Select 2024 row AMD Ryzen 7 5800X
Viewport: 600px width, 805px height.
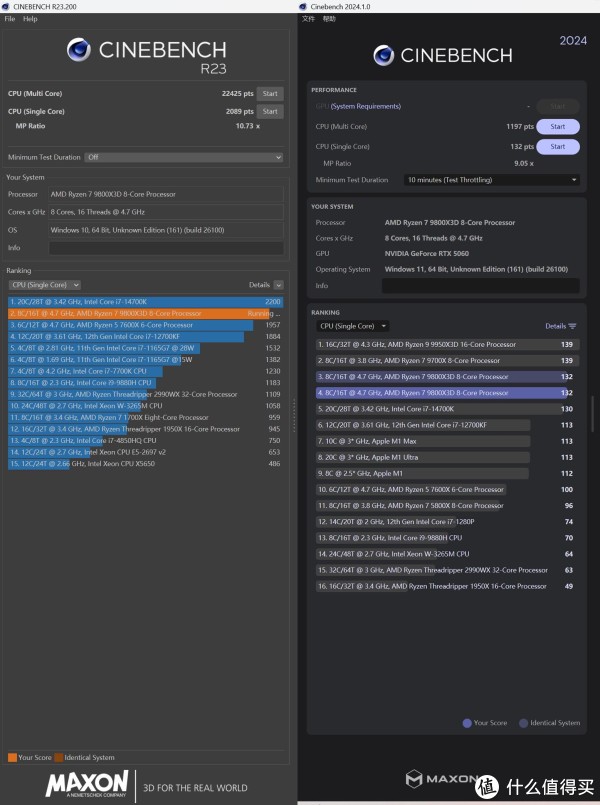tap(448, 506)
